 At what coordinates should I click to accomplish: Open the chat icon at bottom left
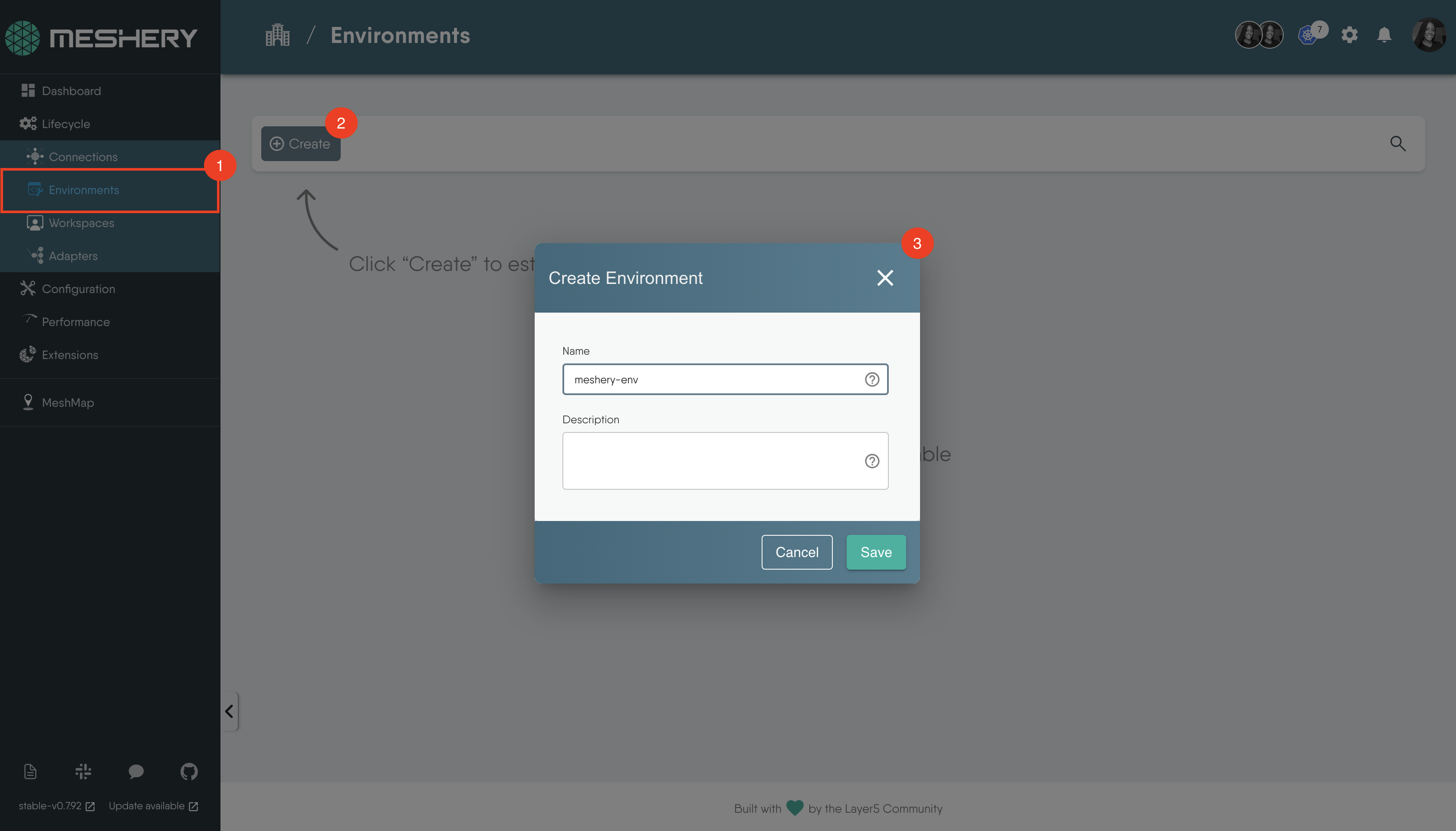(136, 772)
